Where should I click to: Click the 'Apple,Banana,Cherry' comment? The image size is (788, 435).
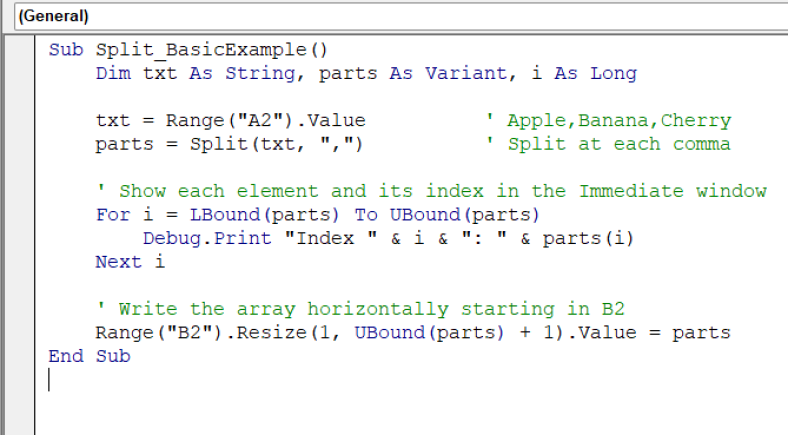pyautogui.click(x=618, y=121)
